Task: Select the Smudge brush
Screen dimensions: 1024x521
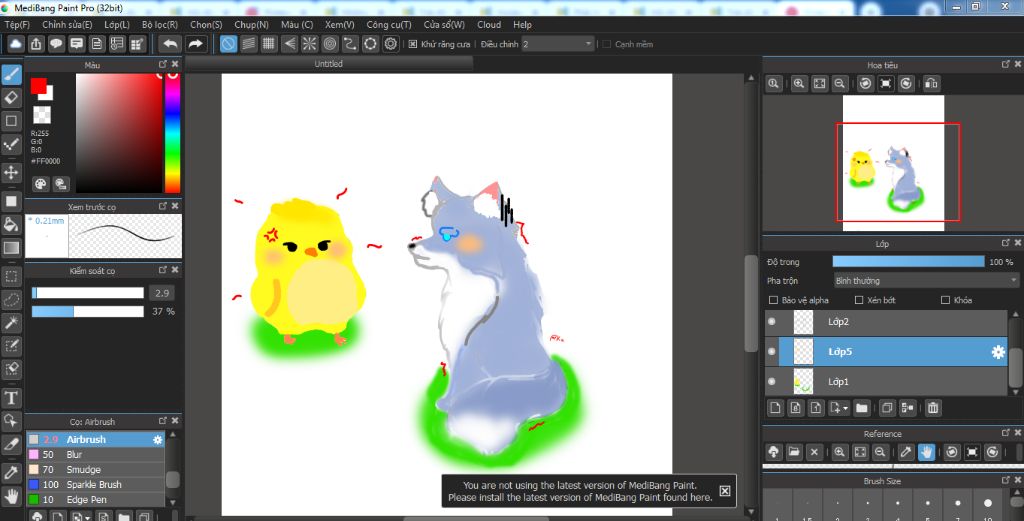Action: coord(95,470)
